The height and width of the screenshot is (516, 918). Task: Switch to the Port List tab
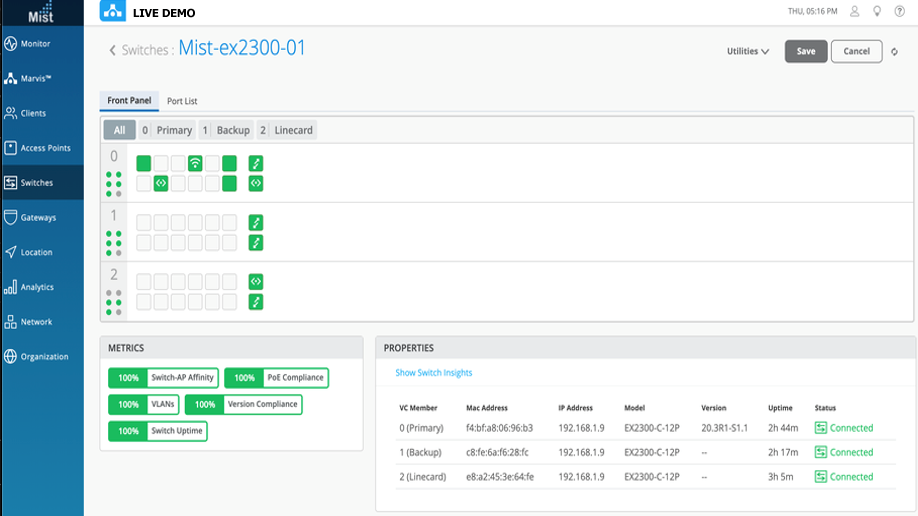point(181,101)
